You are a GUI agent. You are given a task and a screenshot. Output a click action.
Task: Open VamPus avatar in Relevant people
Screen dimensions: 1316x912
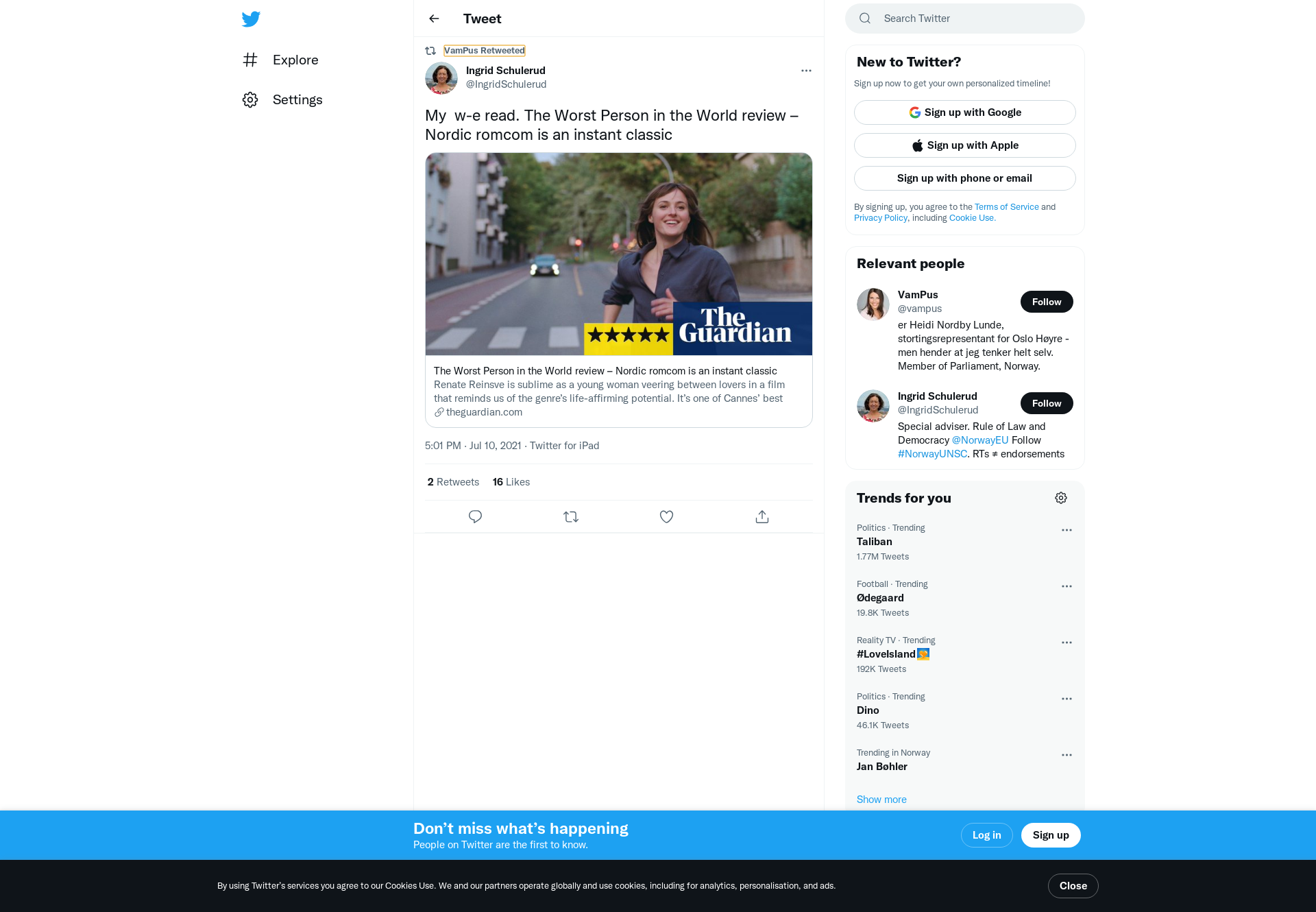click(x=873, y=304)
